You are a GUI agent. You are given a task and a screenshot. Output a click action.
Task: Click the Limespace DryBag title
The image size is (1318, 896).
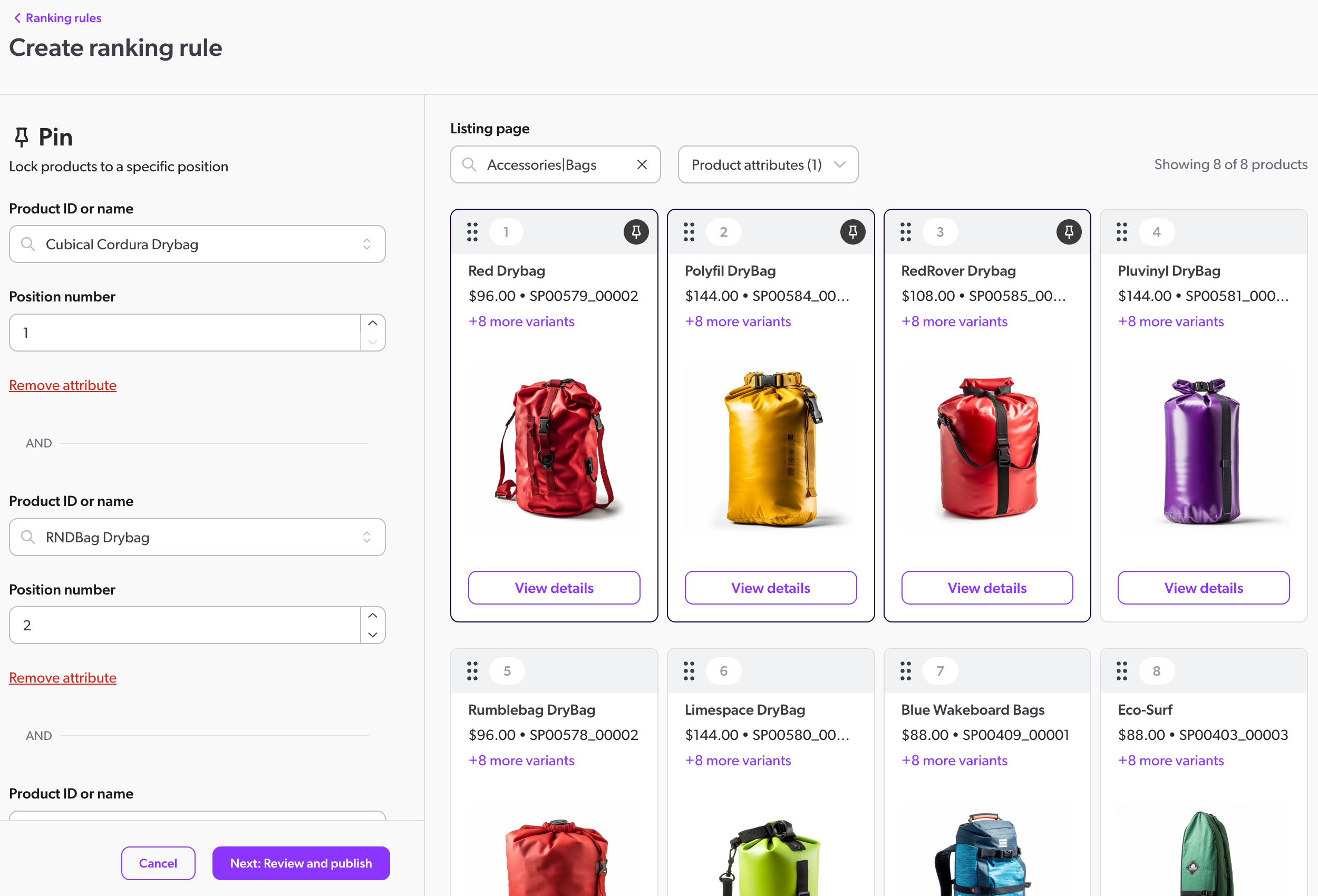[x=744, y=709]
